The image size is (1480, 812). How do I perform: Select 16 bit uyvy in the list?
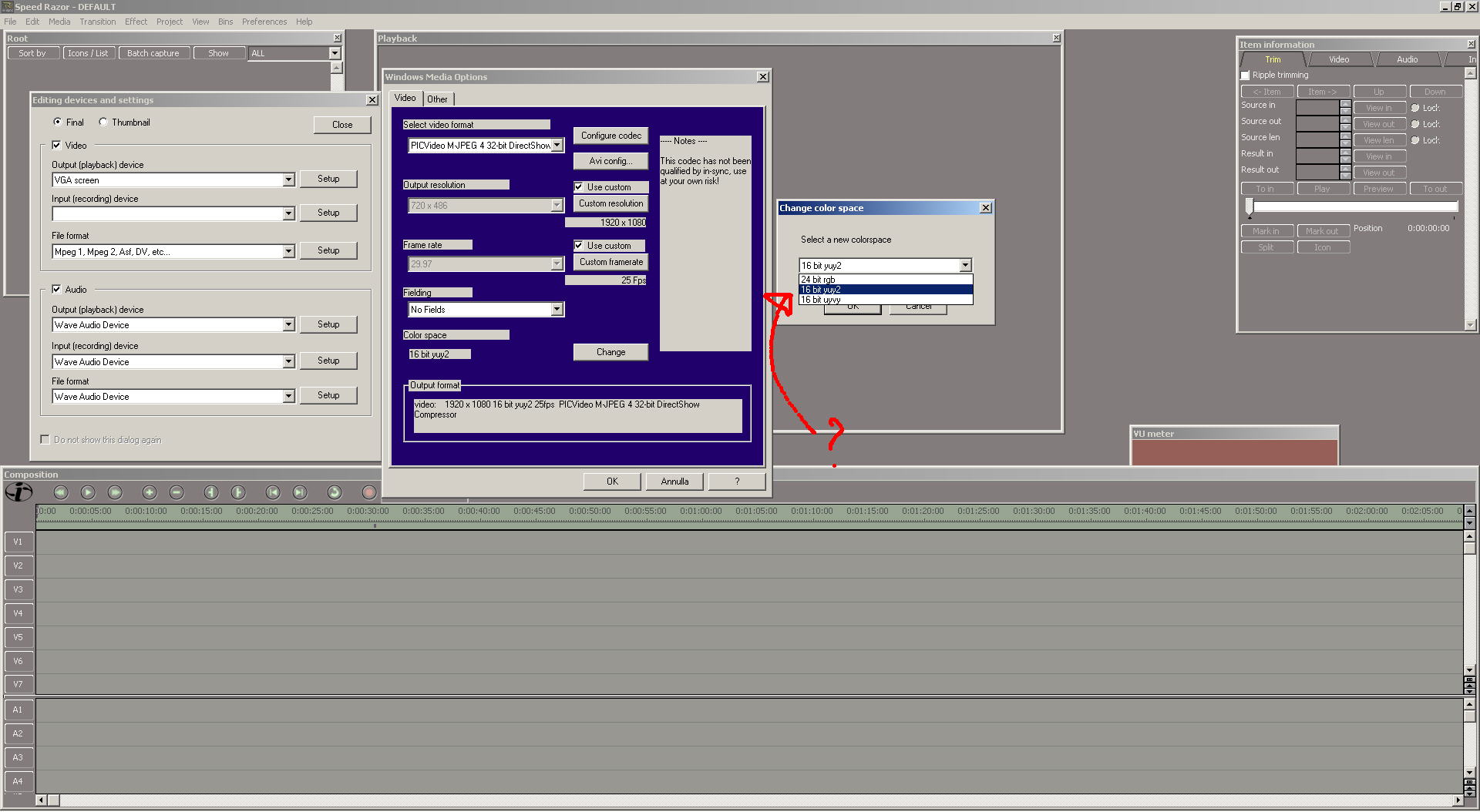click(886, 300)
